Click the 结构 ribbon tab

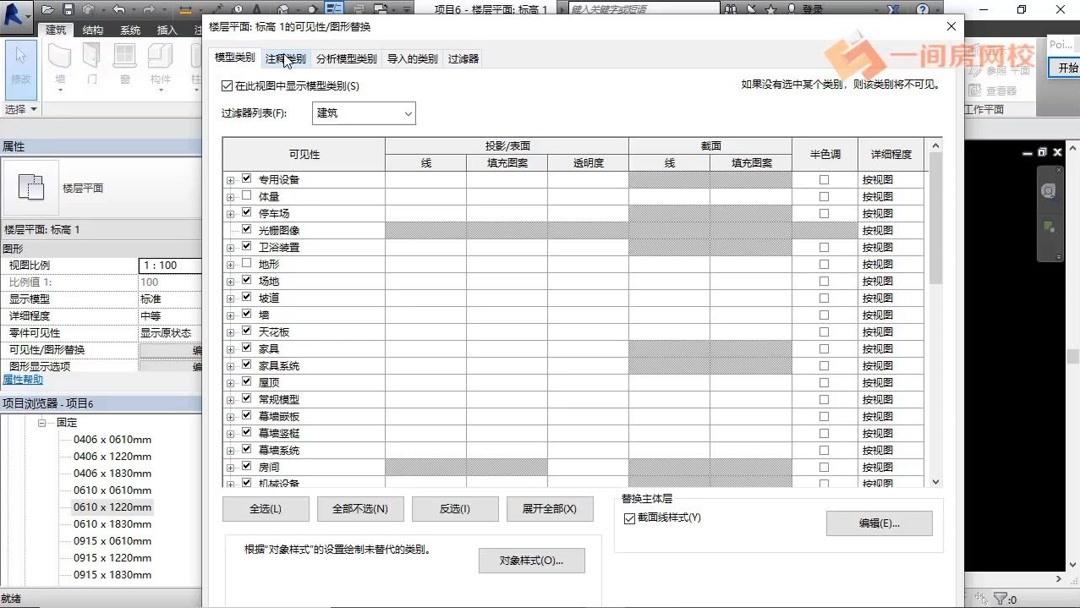point(93,29)
